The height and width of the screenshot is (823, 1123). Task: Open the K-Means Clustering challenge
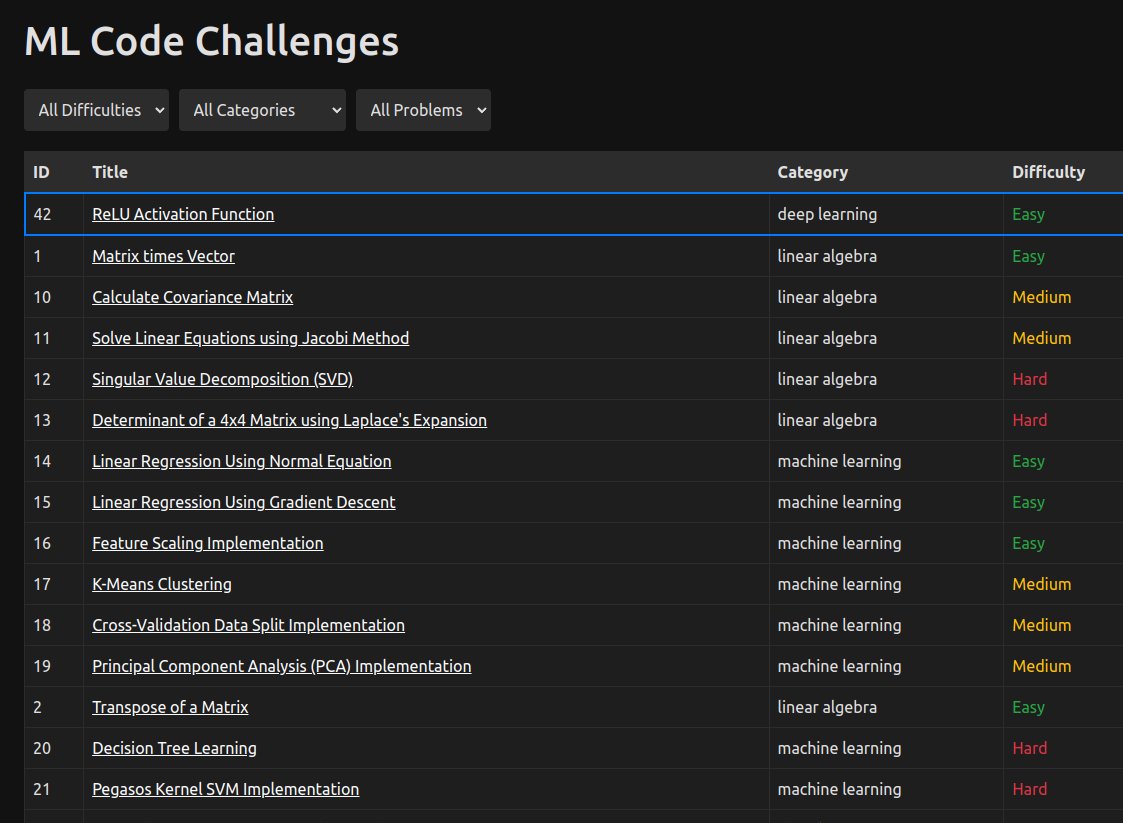(x=162, y=584)
